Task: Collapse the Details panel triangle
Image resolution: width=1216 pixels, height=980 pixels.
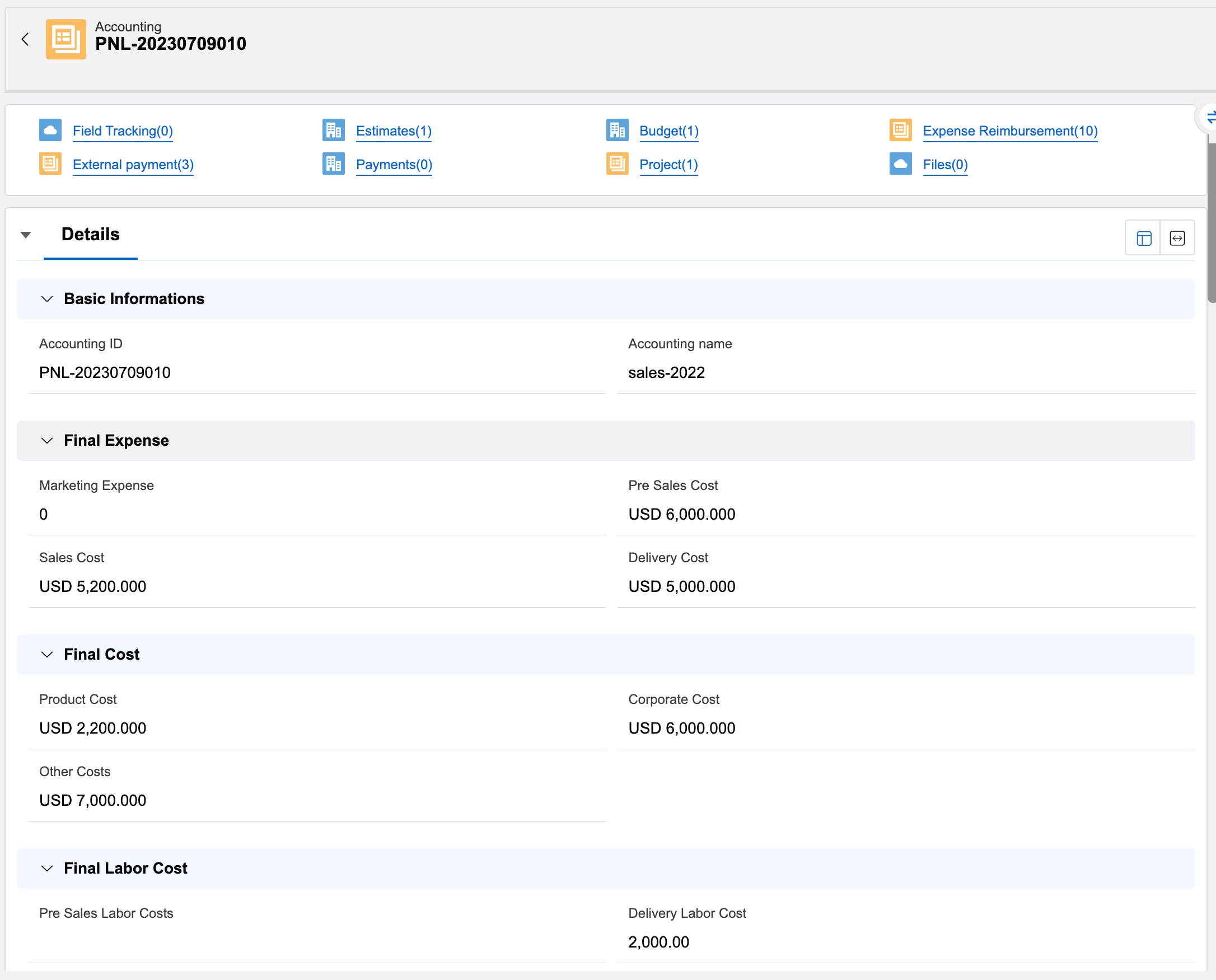Action: [25, 235]
